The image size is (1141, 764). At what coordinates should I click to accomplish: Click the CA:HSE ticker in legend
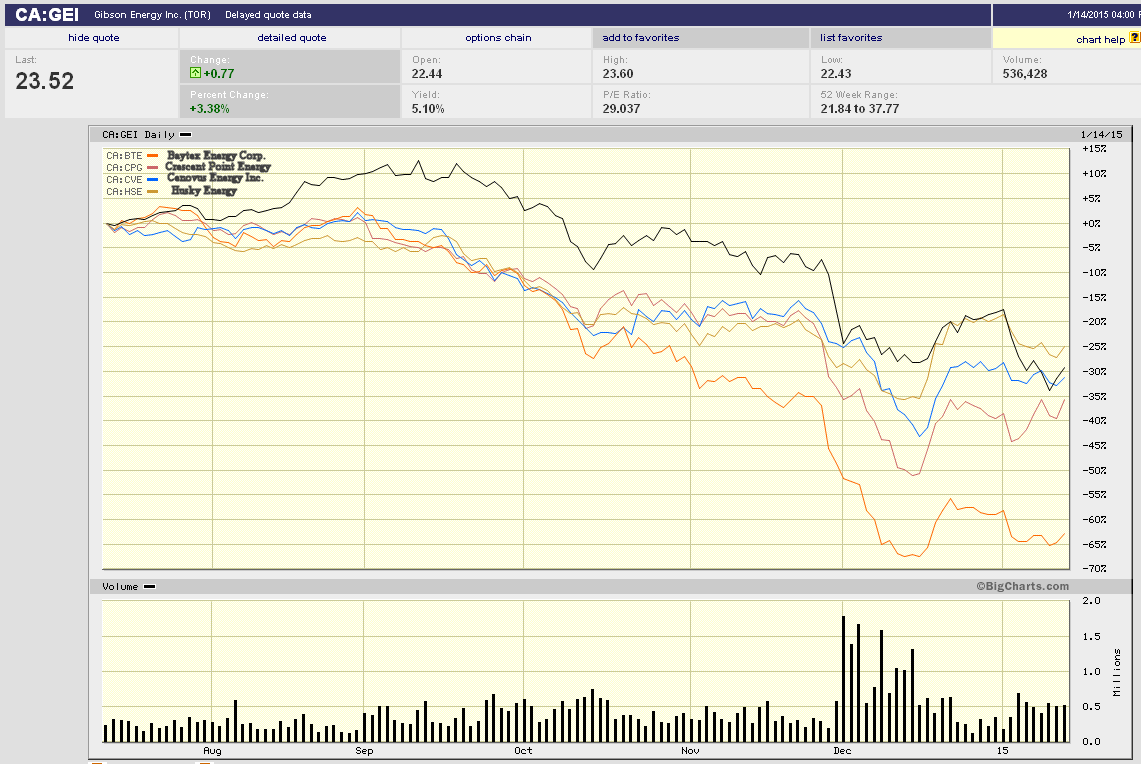click(124, 191)
